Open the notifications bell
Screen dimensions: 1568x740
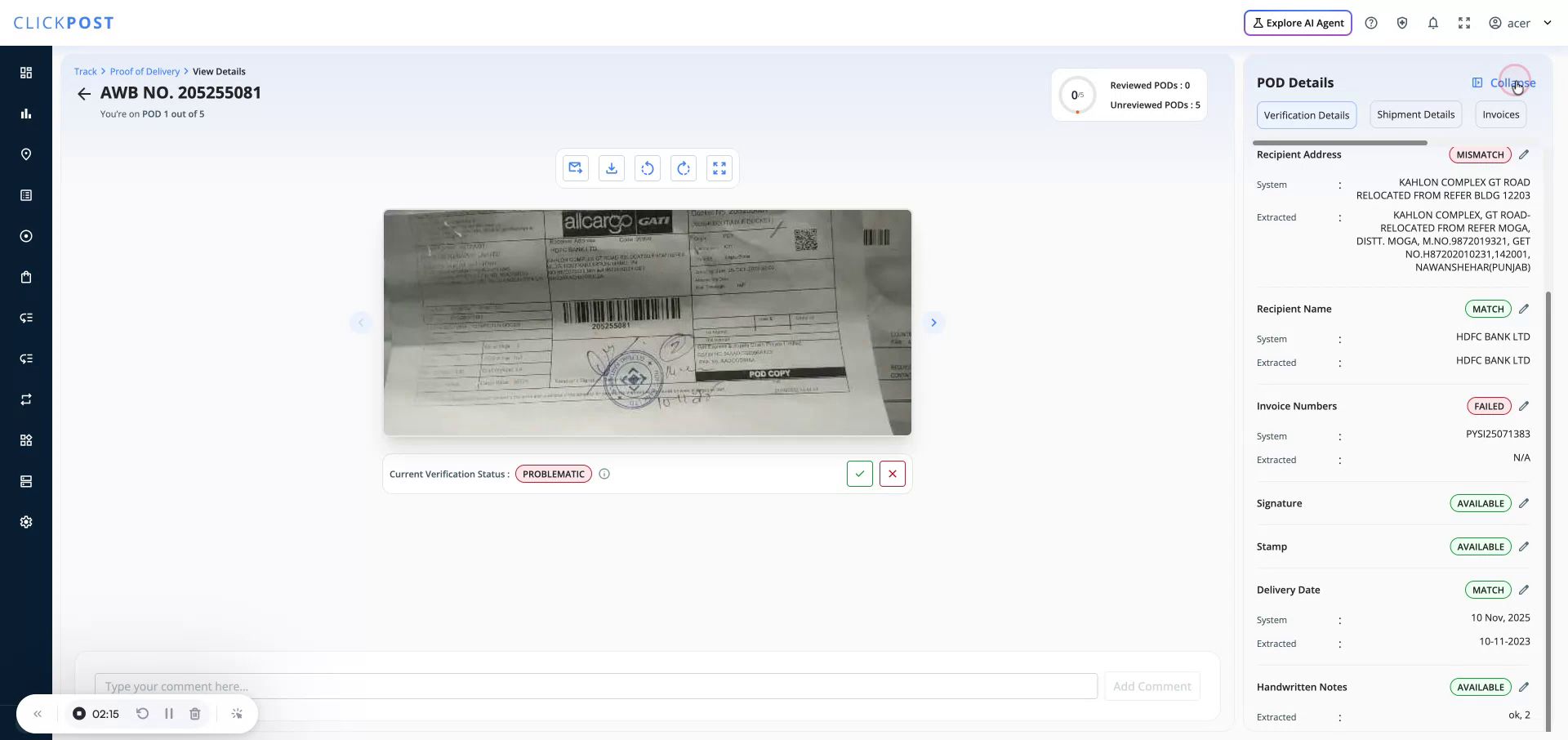1432,23
